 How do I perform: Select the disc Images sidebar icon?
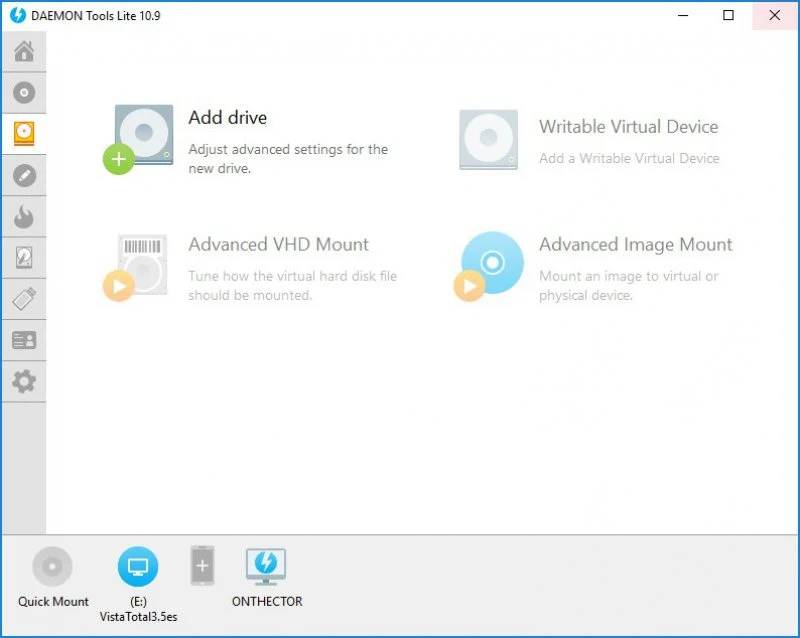23,93
